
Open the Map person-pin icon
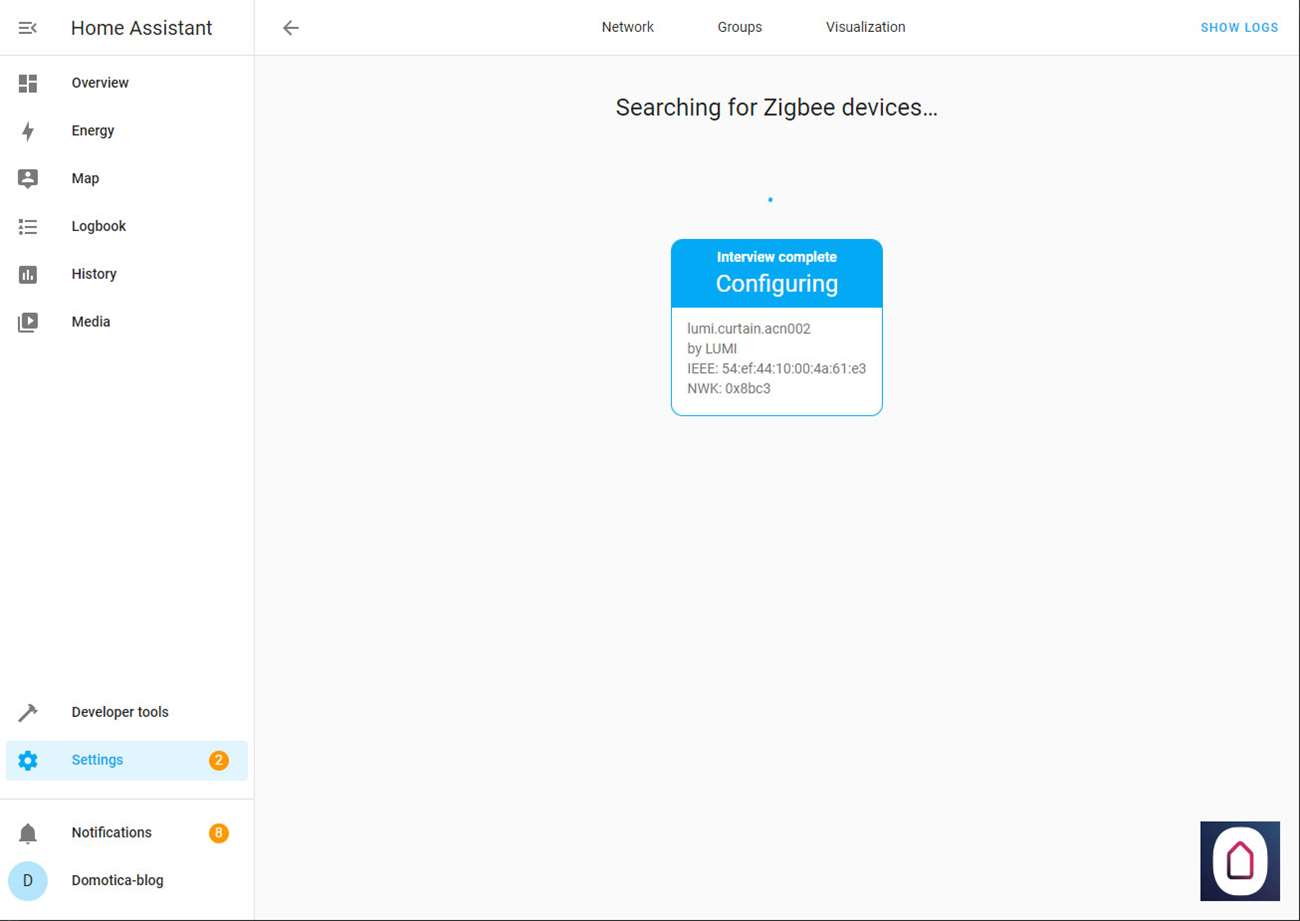tap(28, 179)
